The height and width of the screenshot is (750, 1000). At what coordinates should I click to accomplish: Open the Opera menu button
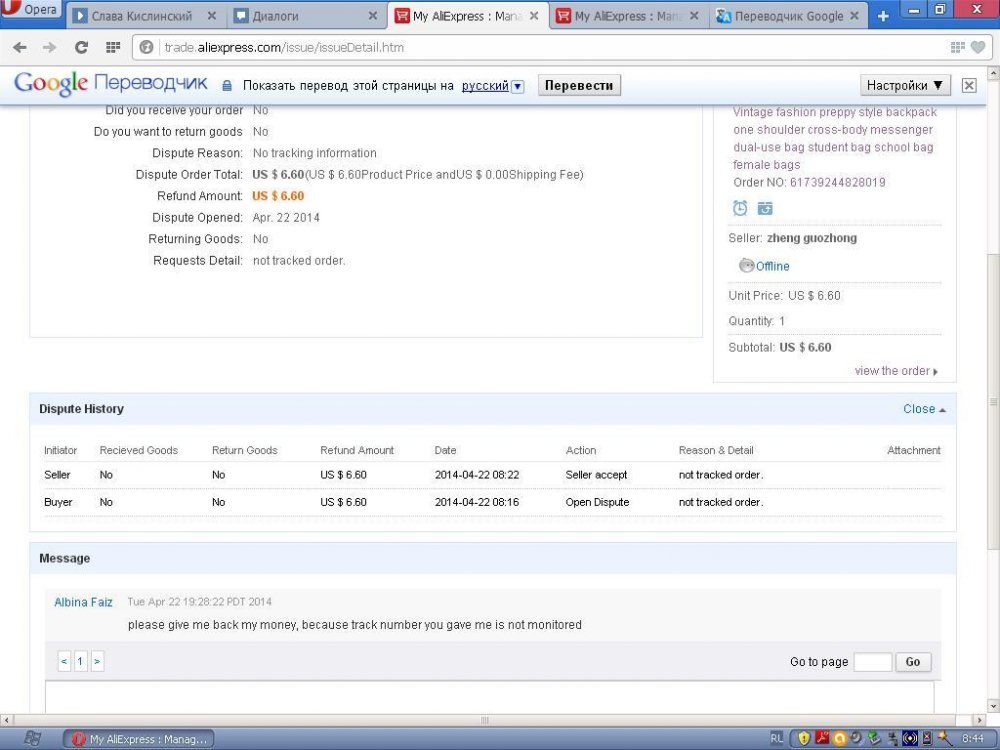point(32,10)
